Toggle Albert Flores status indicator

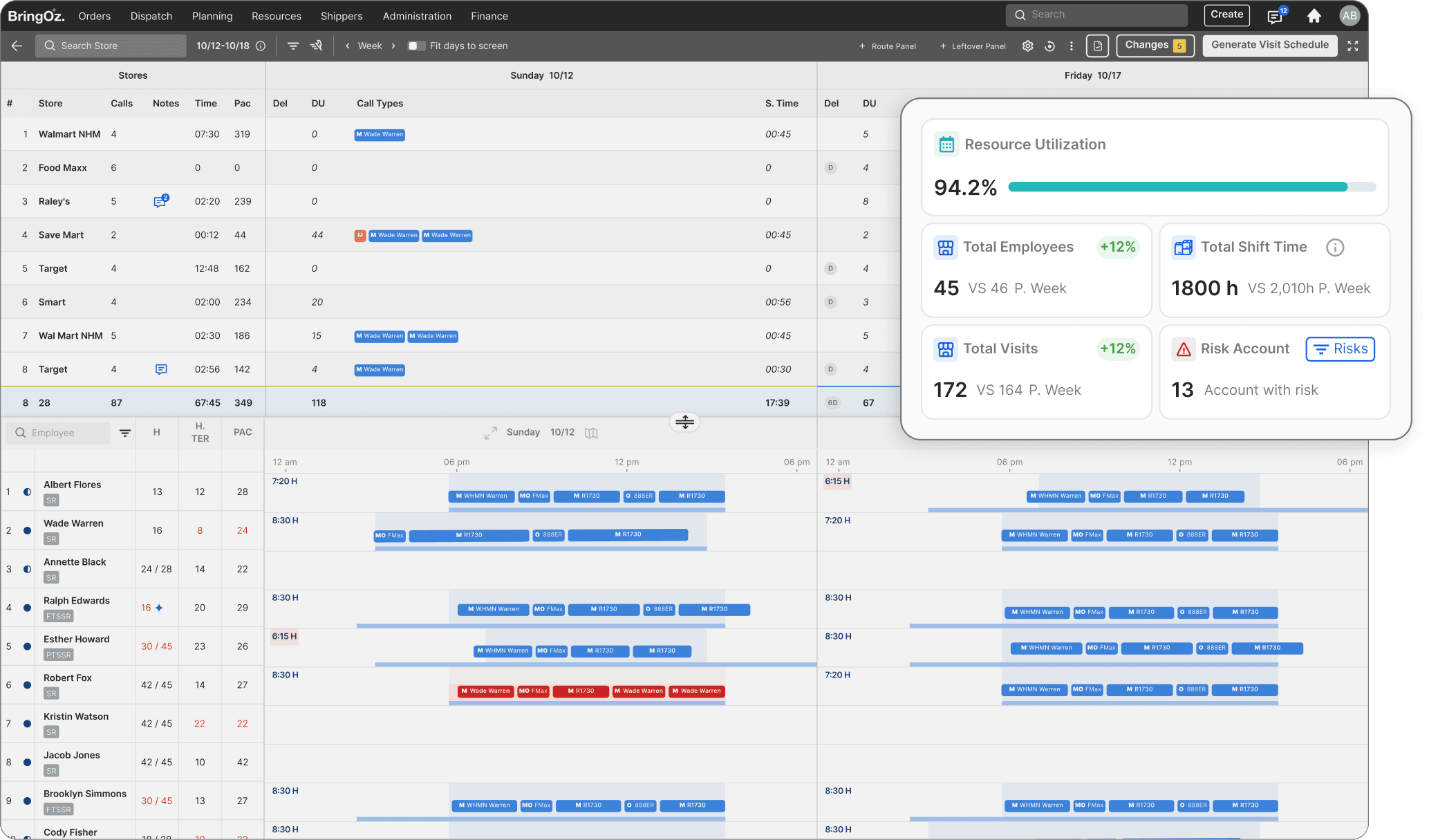(27, 492)
